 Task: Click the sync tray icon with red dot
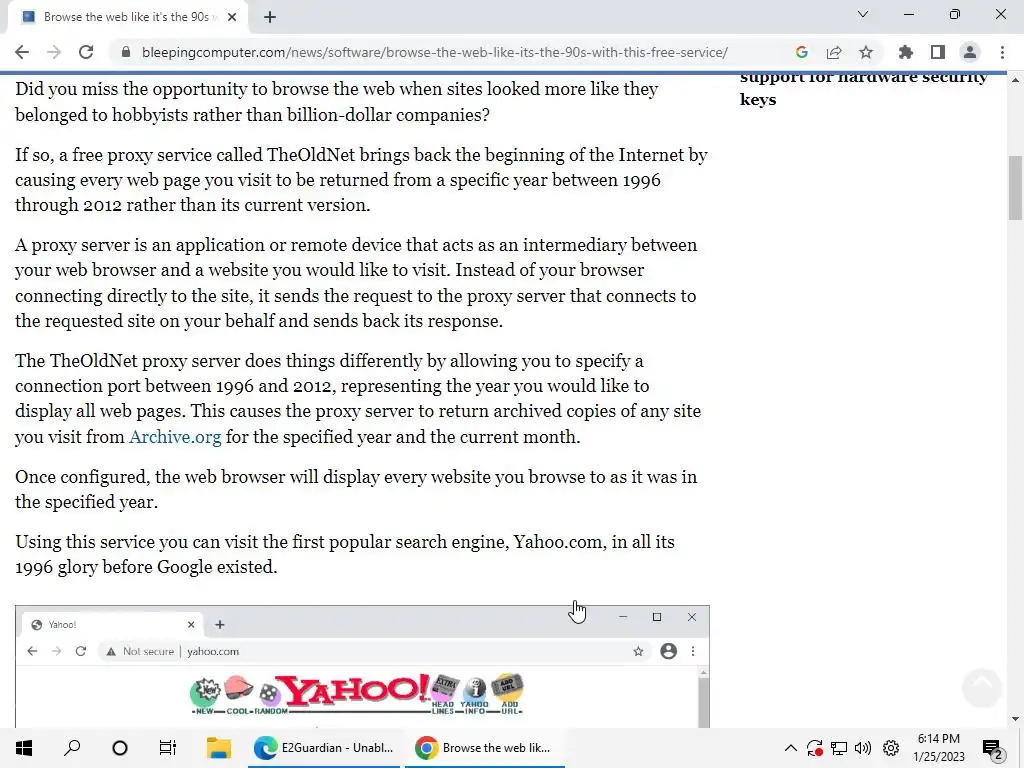click(814, 748)
